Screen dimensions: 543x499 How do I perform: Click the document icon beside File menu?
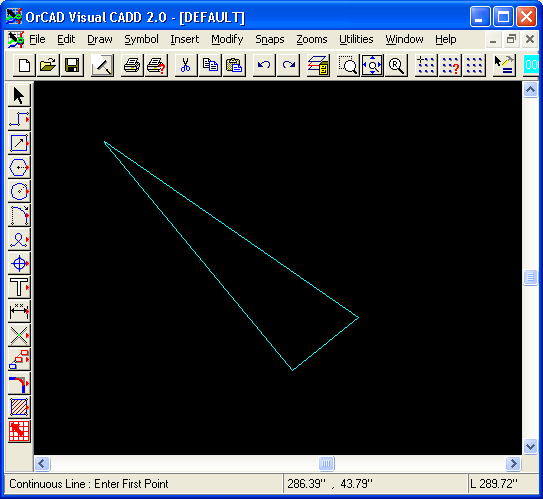point(16,39)
